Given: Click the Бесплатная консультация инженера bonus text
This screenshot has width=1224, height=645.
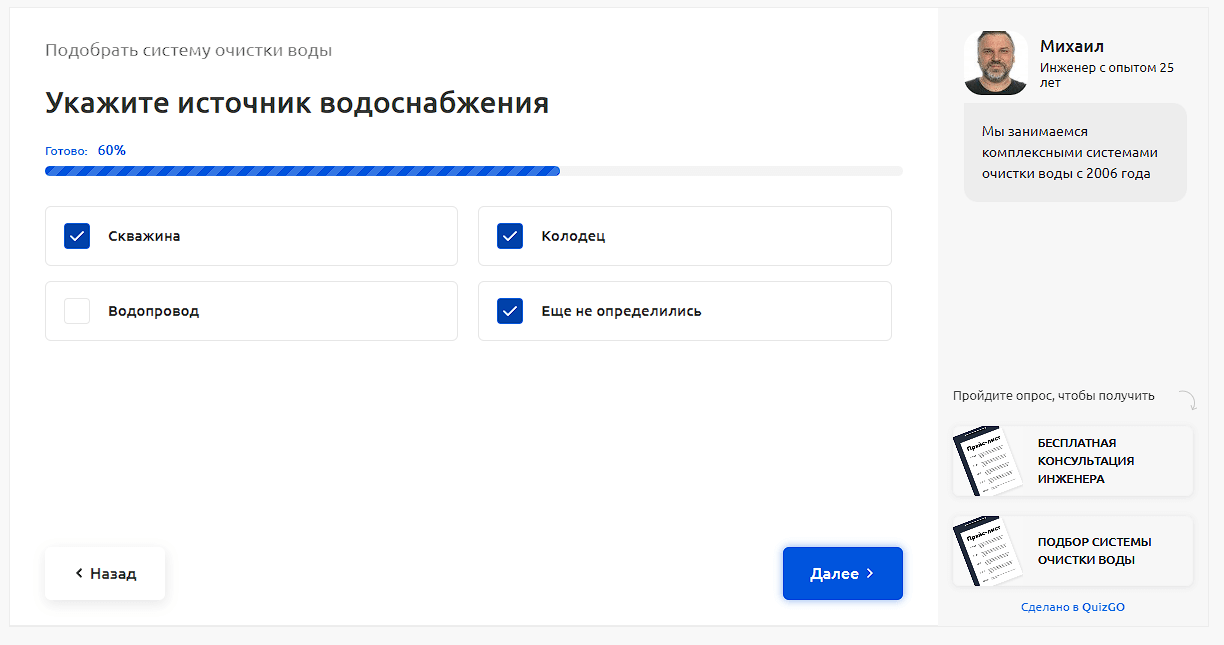Looking at the screenshot, I should 1085,461.
